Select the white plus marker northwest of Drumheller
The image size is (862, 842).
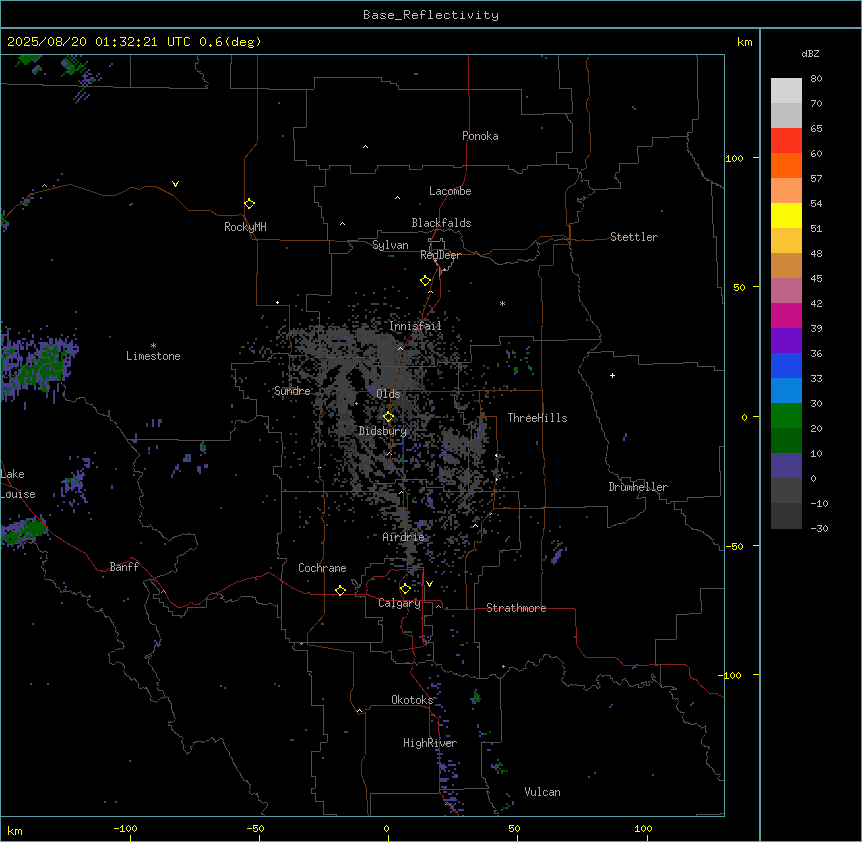click(612, 375)
